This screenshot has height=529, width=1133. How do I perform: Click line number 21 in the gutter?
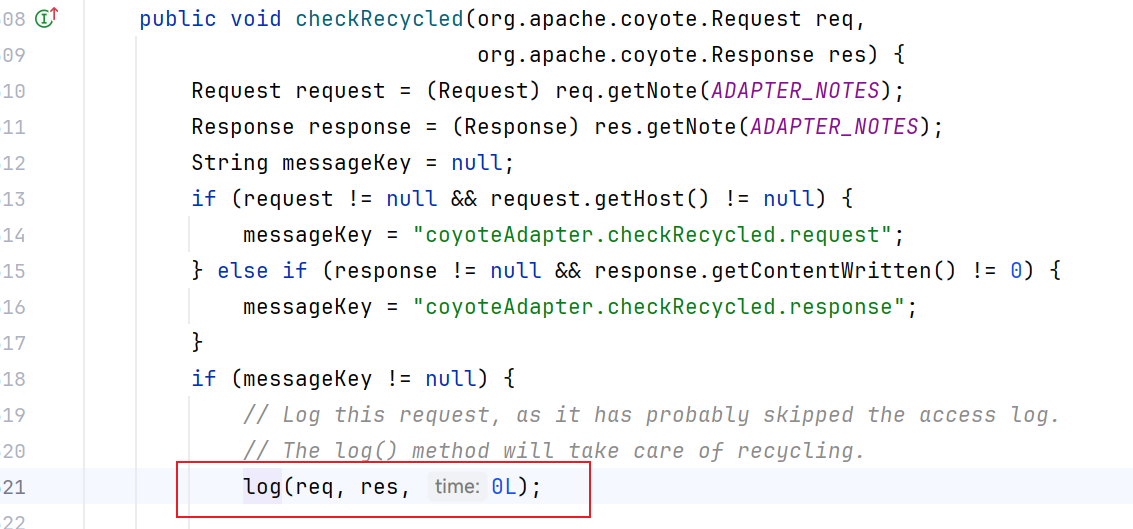pos(14,487)
